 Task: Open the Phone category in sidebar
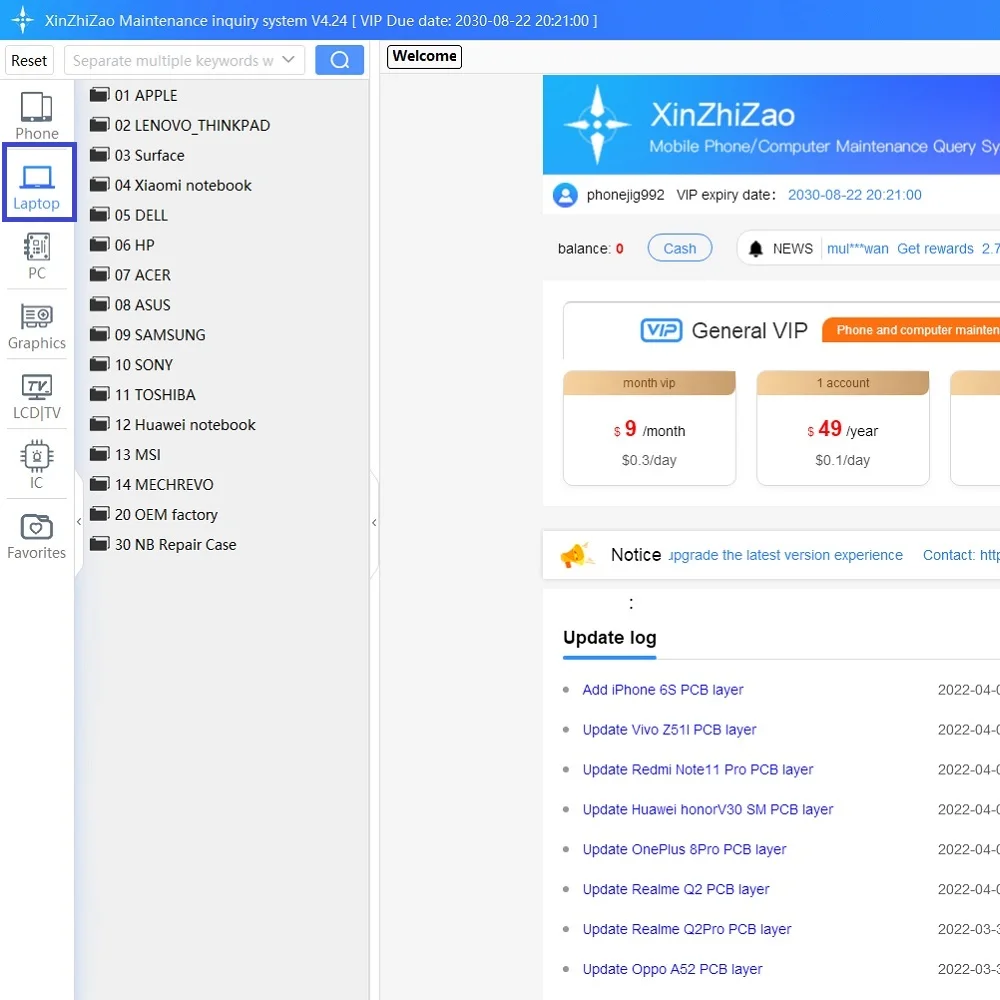point(36,115)
